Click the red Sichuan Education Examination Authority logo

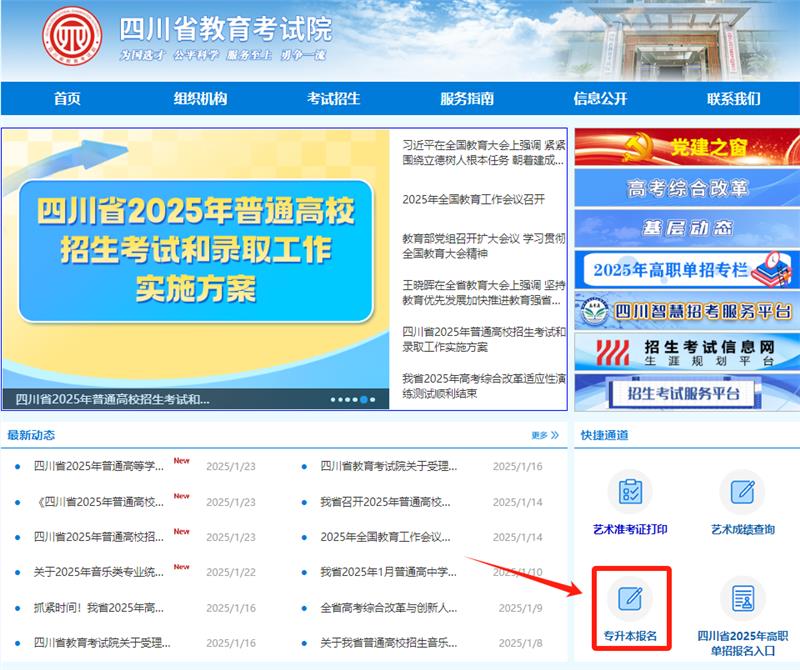pos(72,36)
